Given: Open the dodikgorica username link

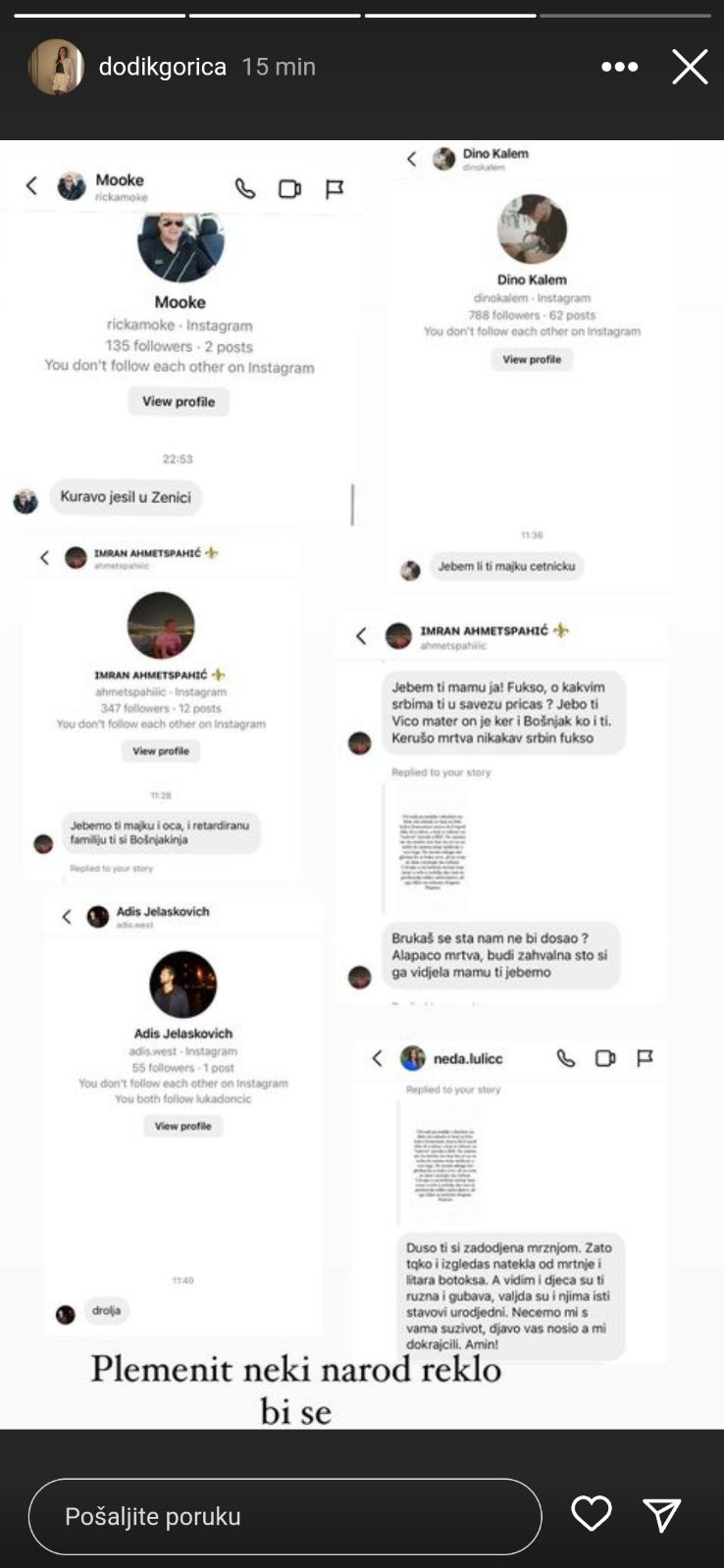Looking at the screenshot, I should 163,67.
